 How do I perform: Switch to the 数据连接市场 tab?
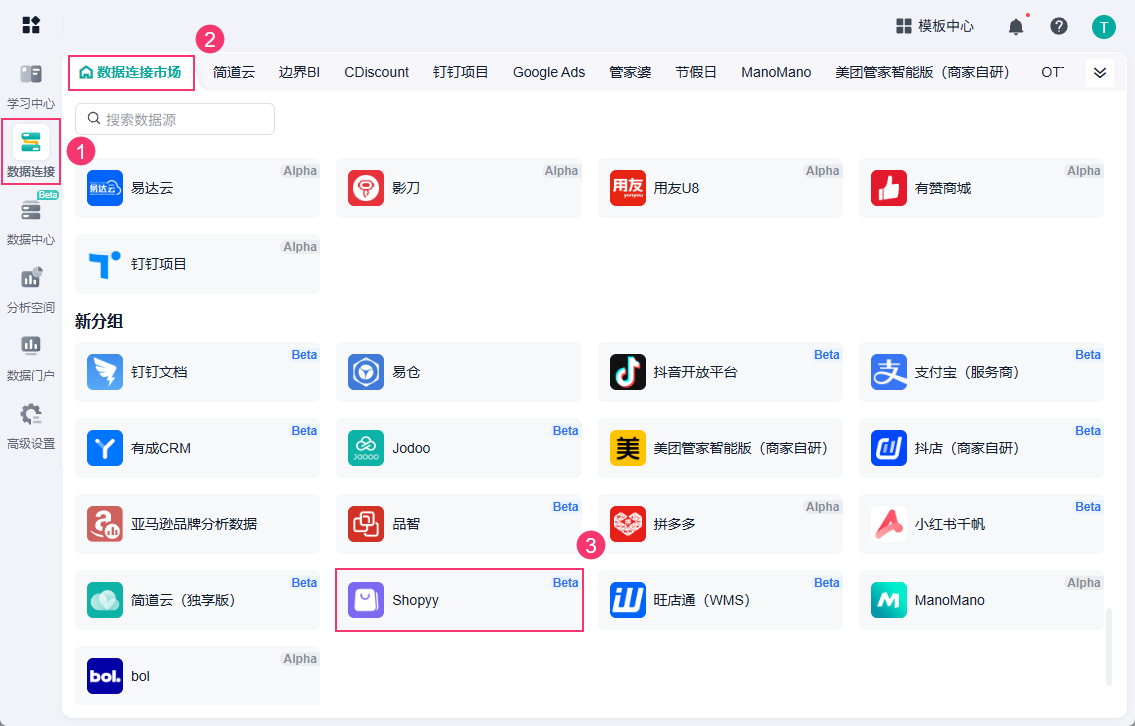pos(131,72)
